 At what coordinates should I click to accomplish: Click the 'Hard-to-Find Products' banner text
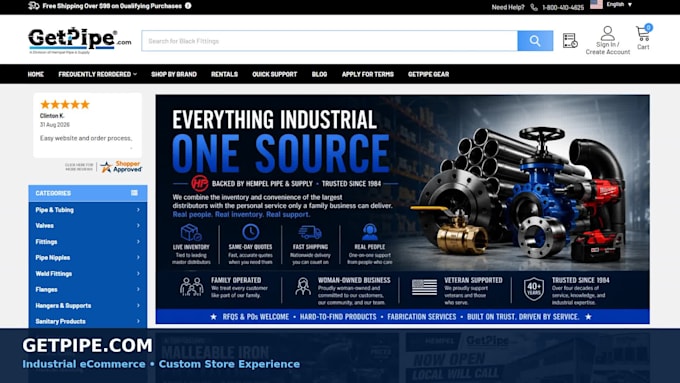click(x=338, y=317)
